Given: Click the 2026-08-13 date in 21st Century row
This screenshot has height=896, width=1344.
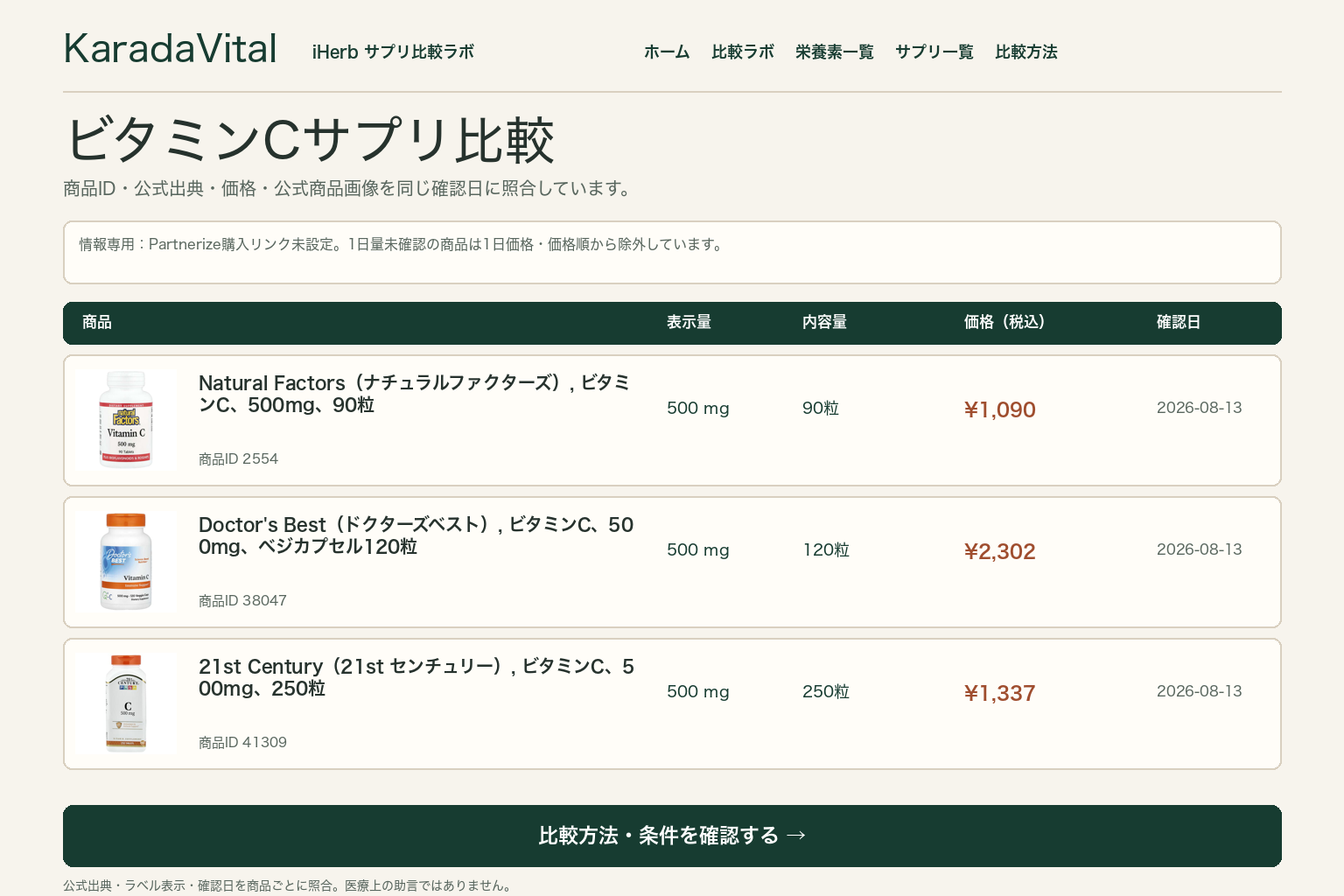Looking at the screenshot, I should 1200,691.
